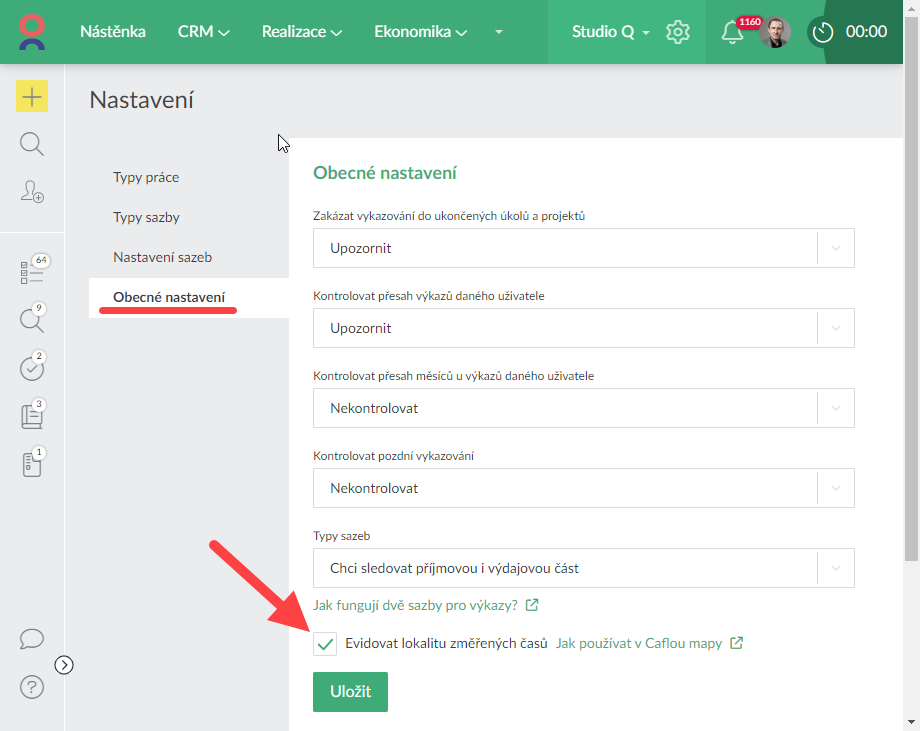
Task: Click the yellow plus quick-add icon
Action: point(32,96)
